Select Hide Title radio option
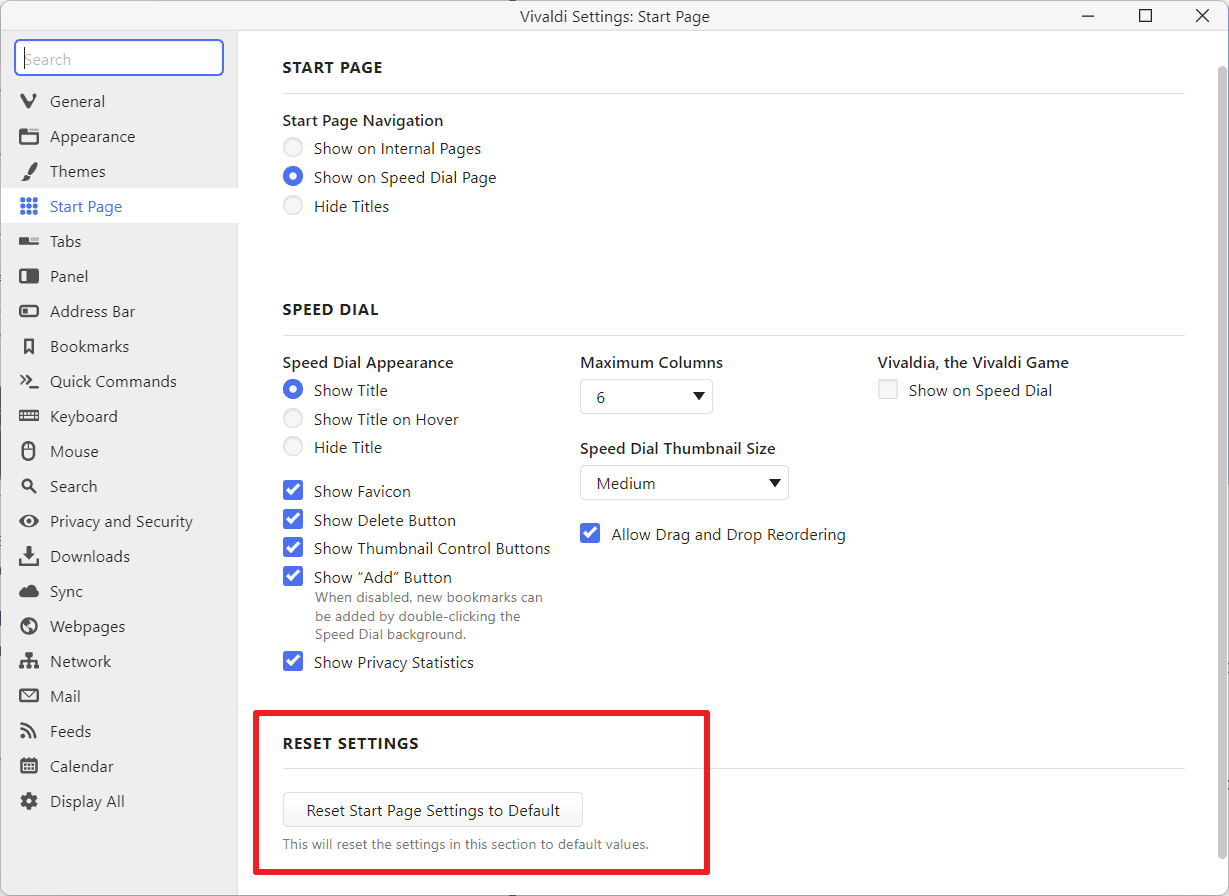 [x=293, y=447]
